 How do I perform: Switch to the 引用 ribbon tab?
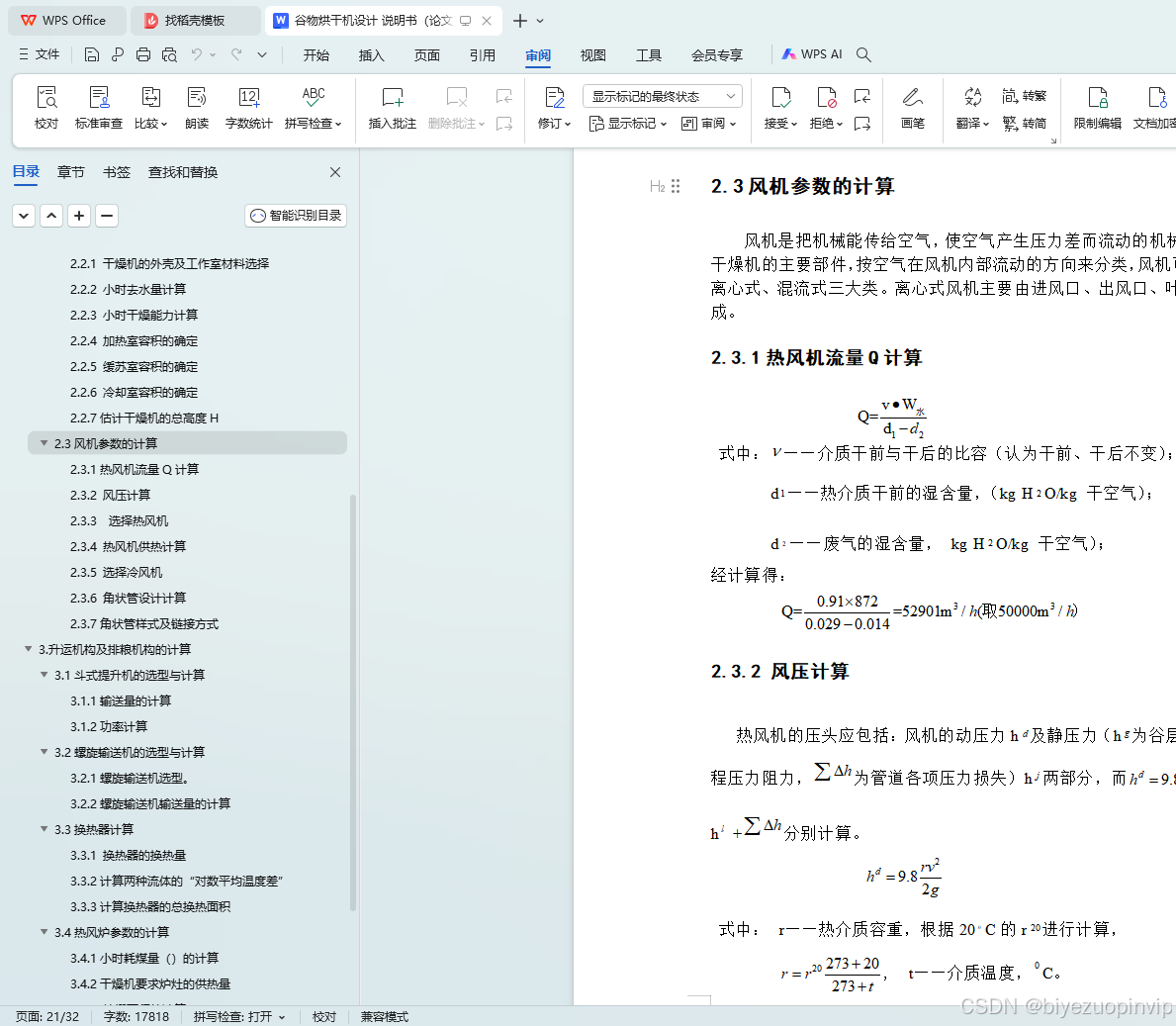click(x=483, y=54)
